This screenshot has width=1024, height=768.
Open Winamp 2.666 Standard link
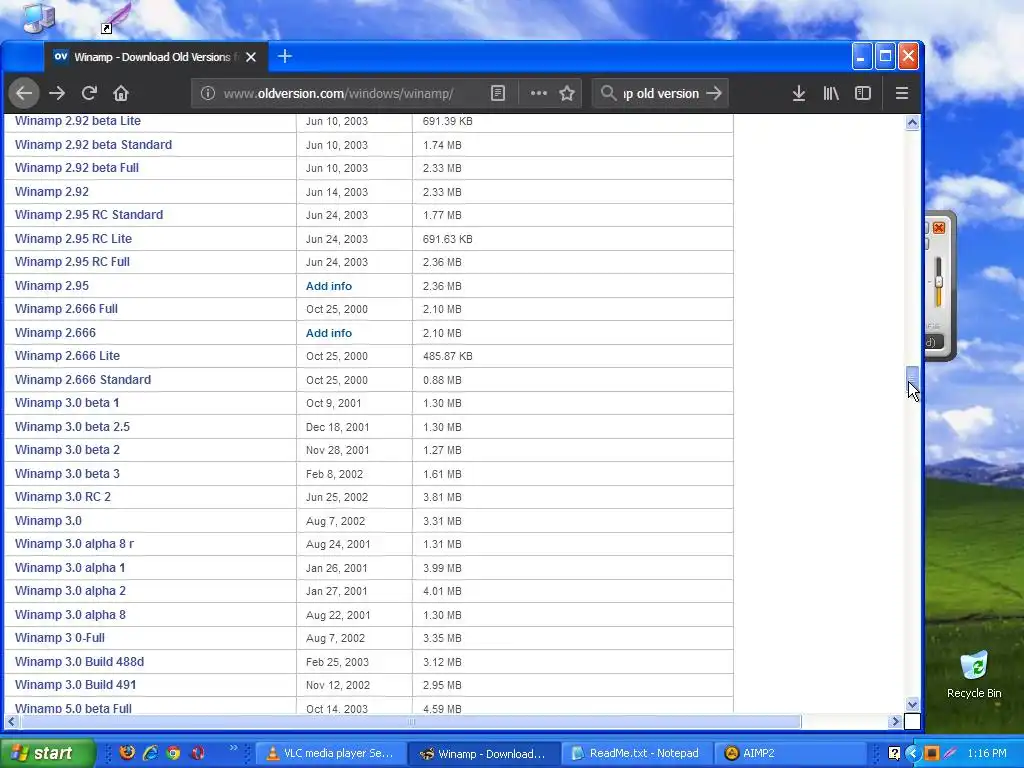(x=83, y=379)
